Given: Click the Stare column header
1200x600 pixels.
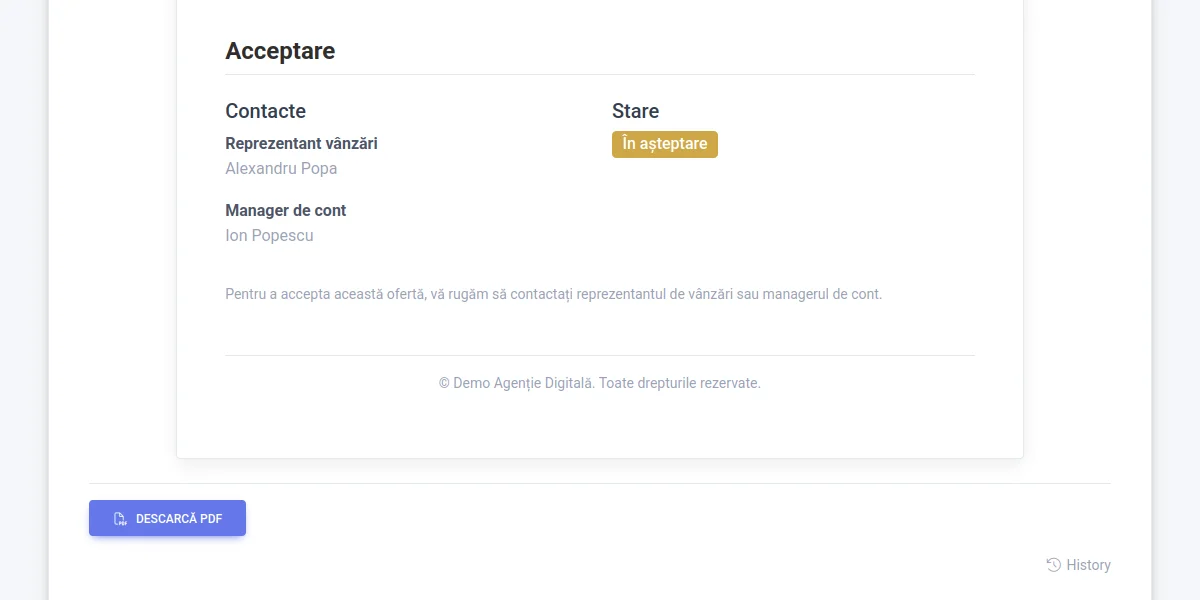Looking at the screenshot, I should (635, 111).
